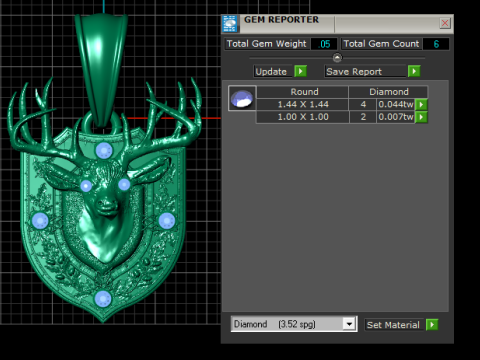Click the Round column header

click(303, 92)
